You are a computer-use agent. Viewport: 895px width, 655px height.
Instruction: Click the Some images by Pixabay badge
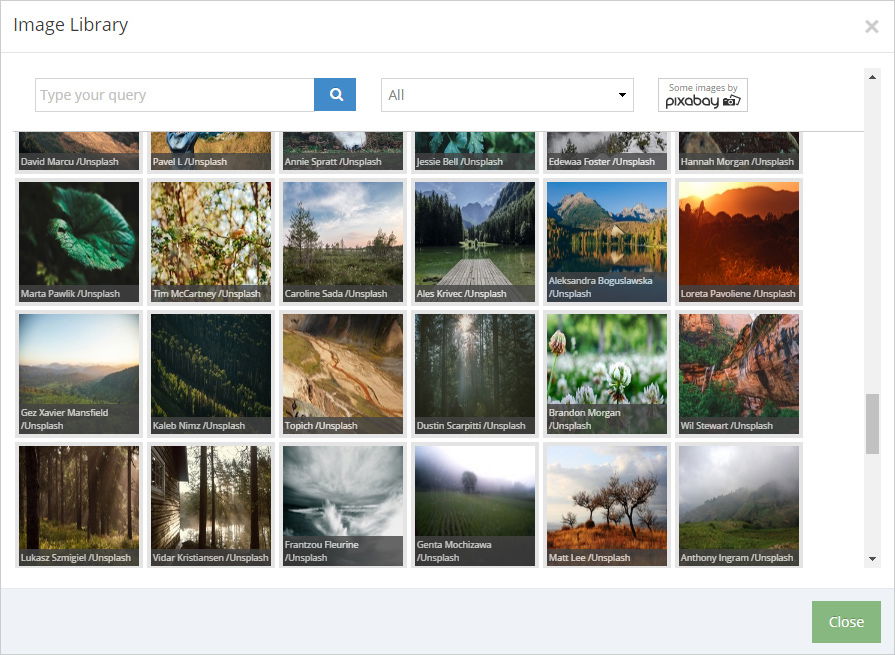(703, 95)
